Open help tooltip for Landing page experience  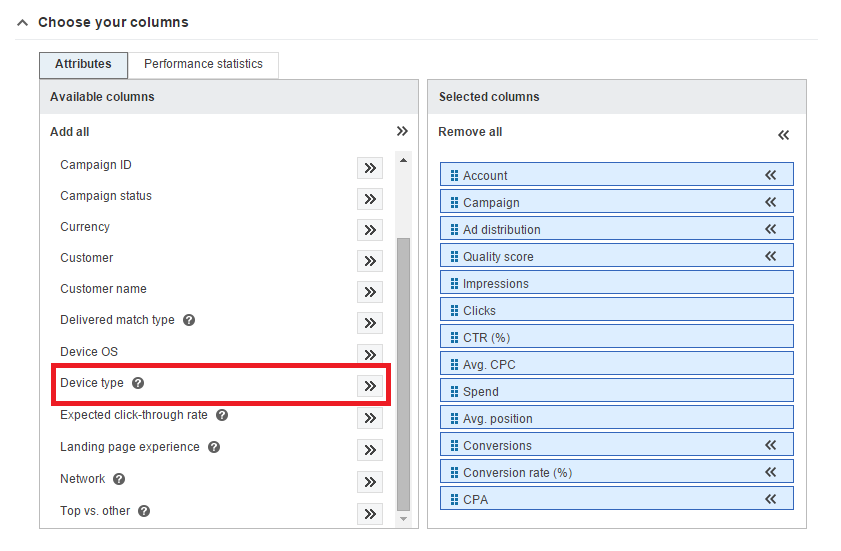[x=214, y=447]
